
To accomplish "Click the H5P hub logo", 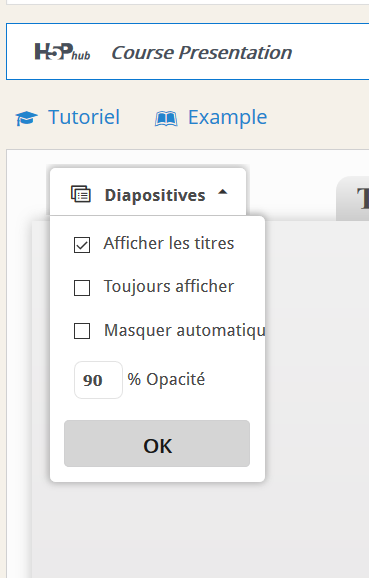I will click(x=62, y=52).
